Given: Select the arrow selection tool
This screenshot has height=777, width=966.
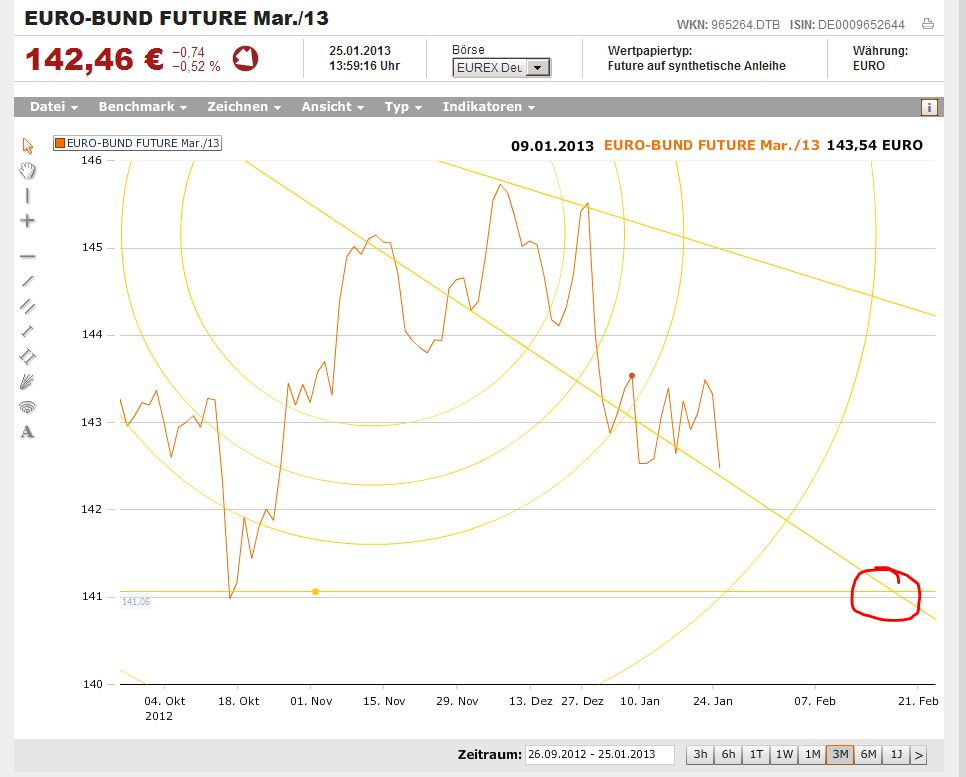Looking at the screenshot, I should [27, 145].
